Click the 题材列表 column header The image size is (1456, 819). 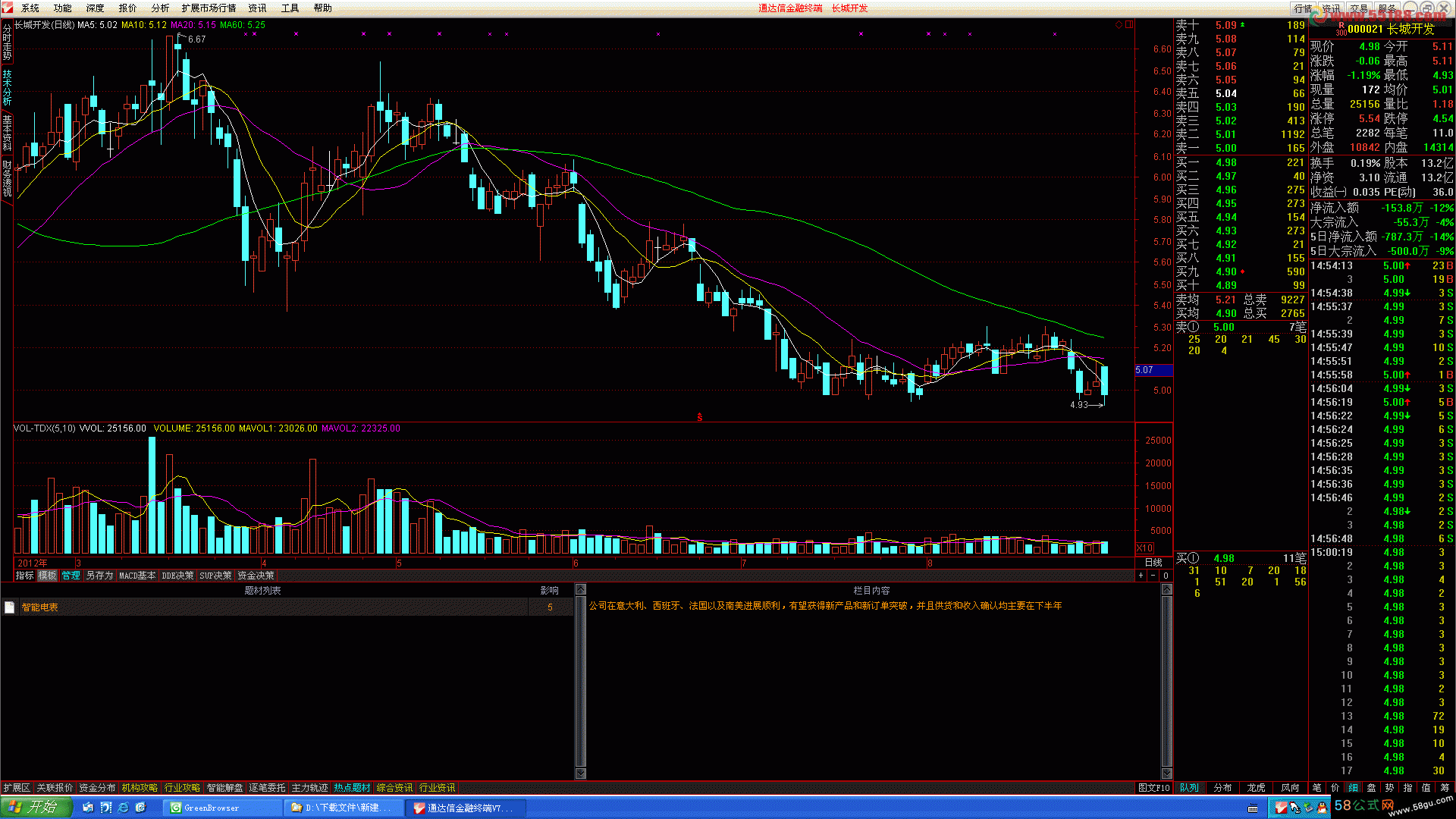pyautogui.click(x=263, y=591)
